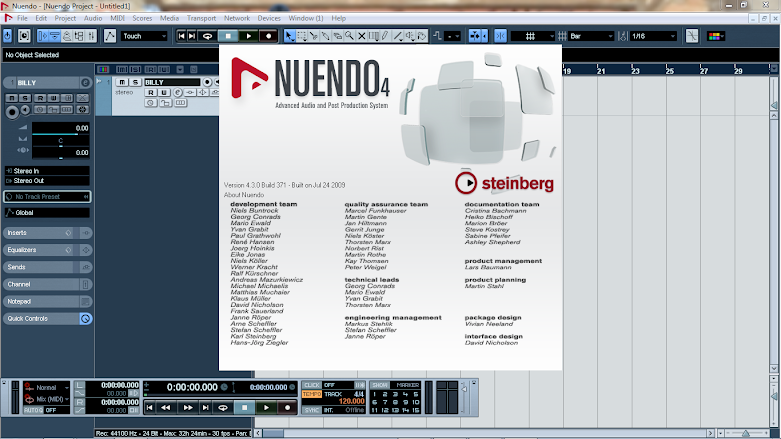
Task: Solo the BILLY track in track list
Action: point(135,82)
